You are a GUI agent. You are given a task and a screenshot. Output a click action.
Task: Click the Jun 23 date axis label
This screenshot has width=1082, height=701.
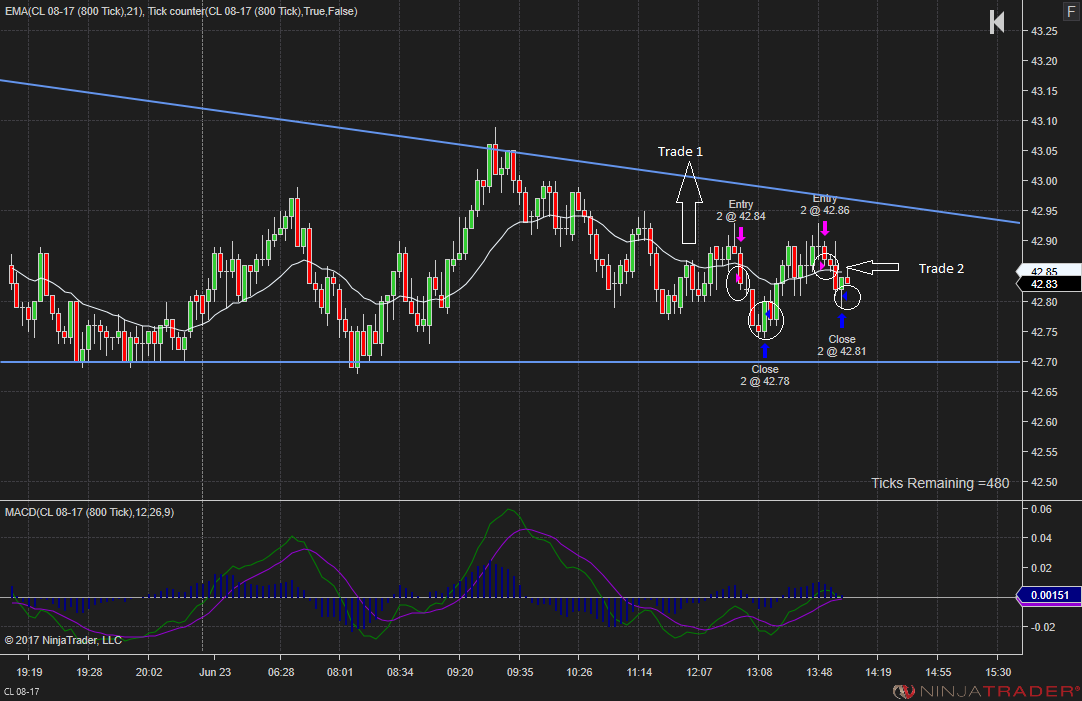pyautogui.click(x=215, y=672)
